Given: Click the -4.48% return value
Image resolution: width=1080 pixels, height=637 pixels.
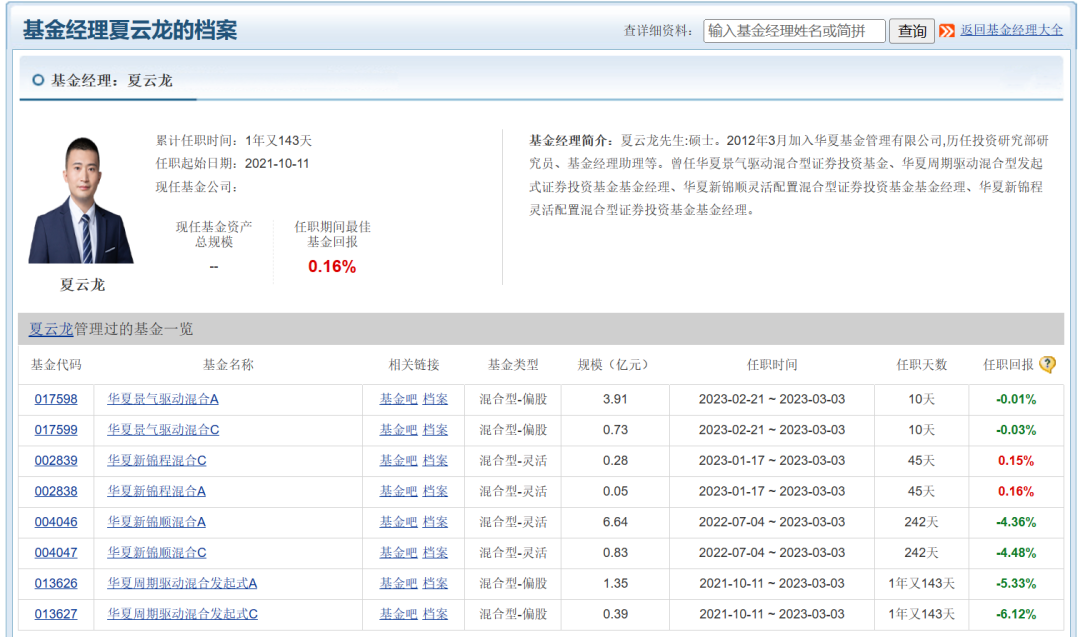Looking at the screenshot, I should click(x=1016, y=552).
